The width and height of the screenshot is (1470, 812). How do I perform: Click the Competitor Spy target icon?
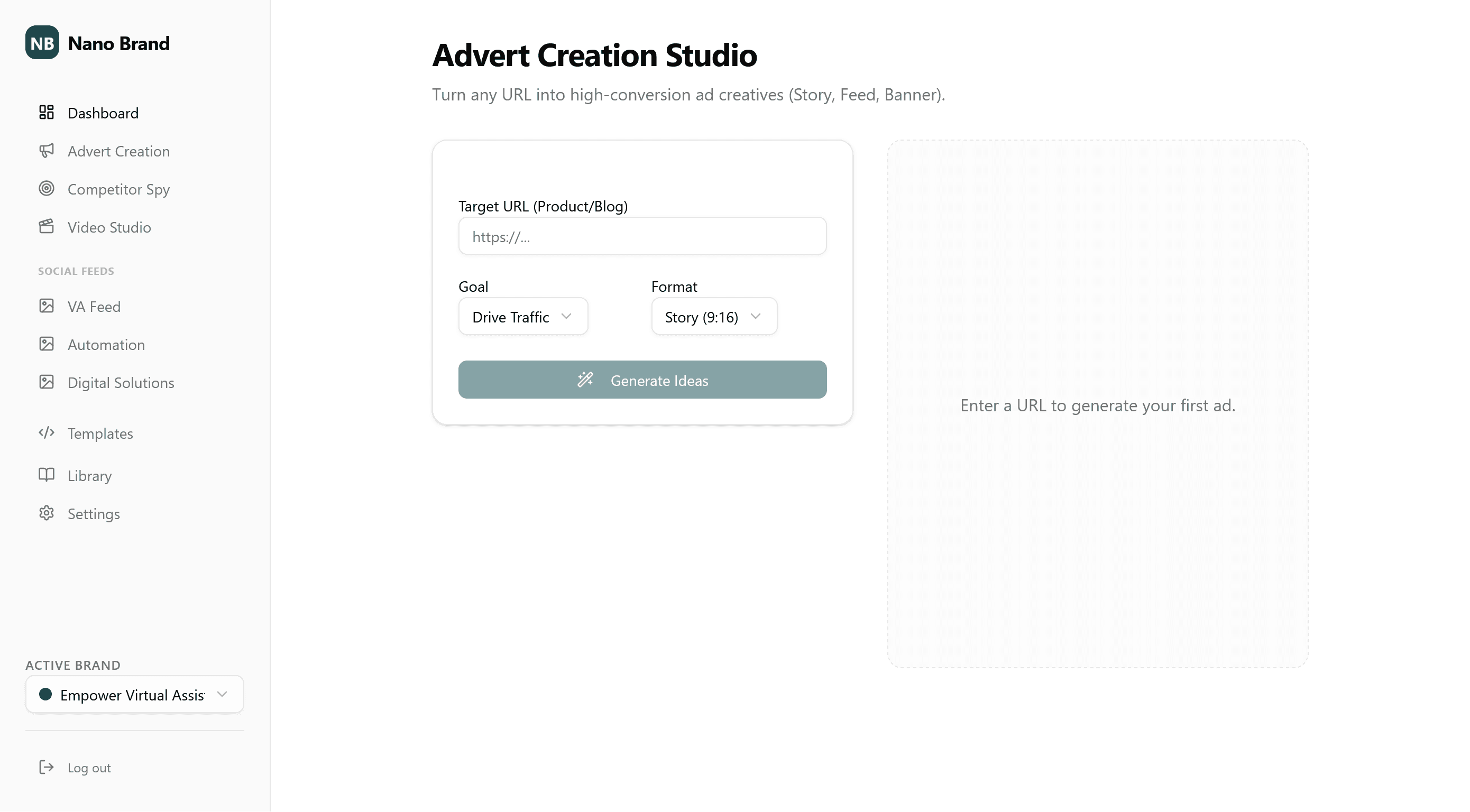click(x=47, y=188)
